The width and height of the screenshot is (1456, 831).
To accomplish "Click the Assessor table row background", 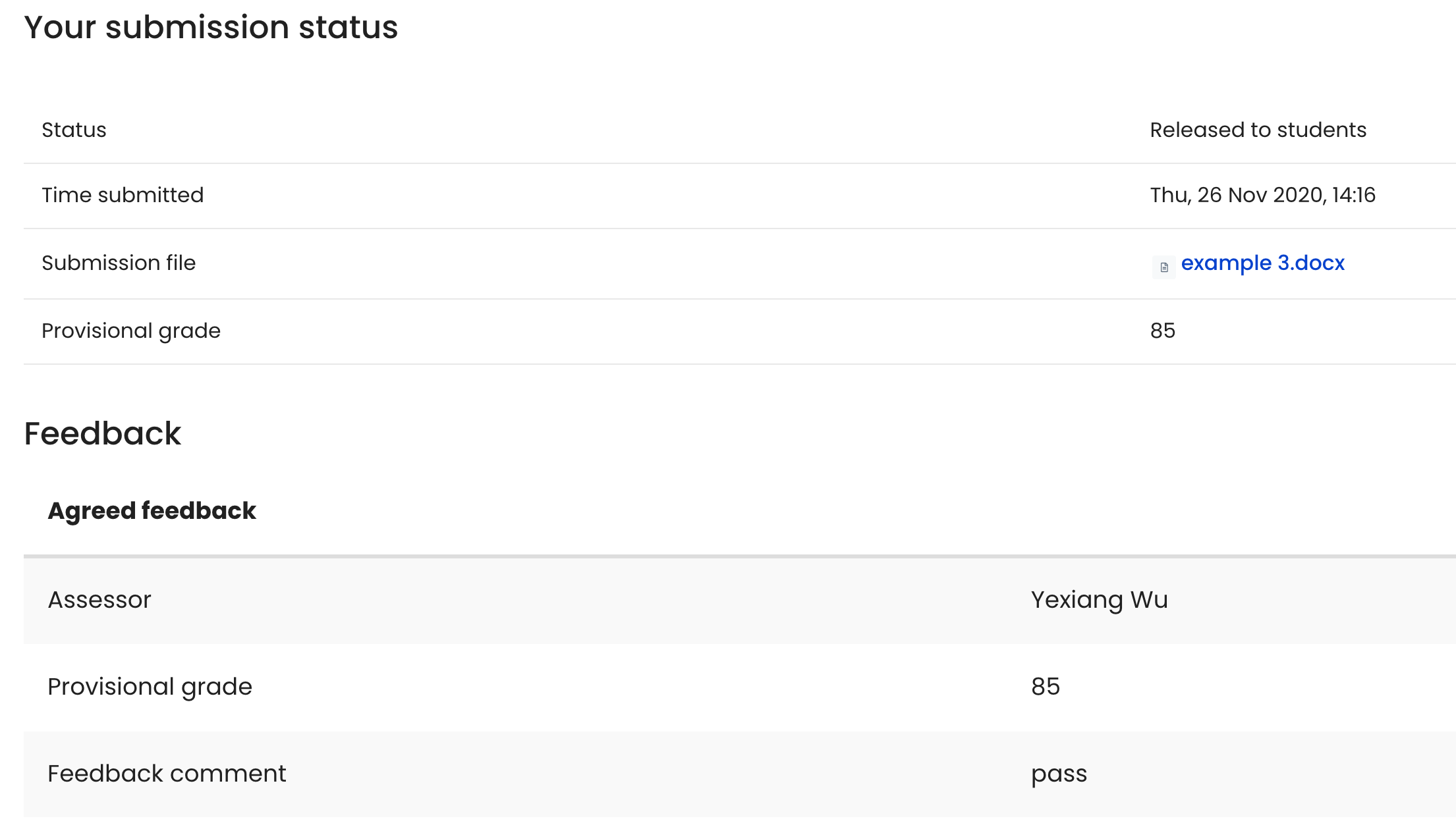I will point(740,601).
